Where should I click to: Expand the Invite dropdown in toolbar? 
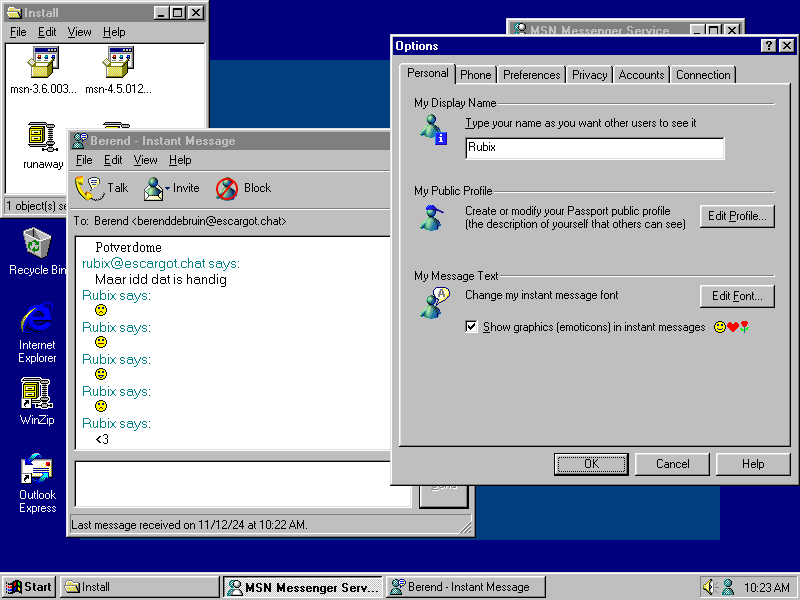click(166, 188)
